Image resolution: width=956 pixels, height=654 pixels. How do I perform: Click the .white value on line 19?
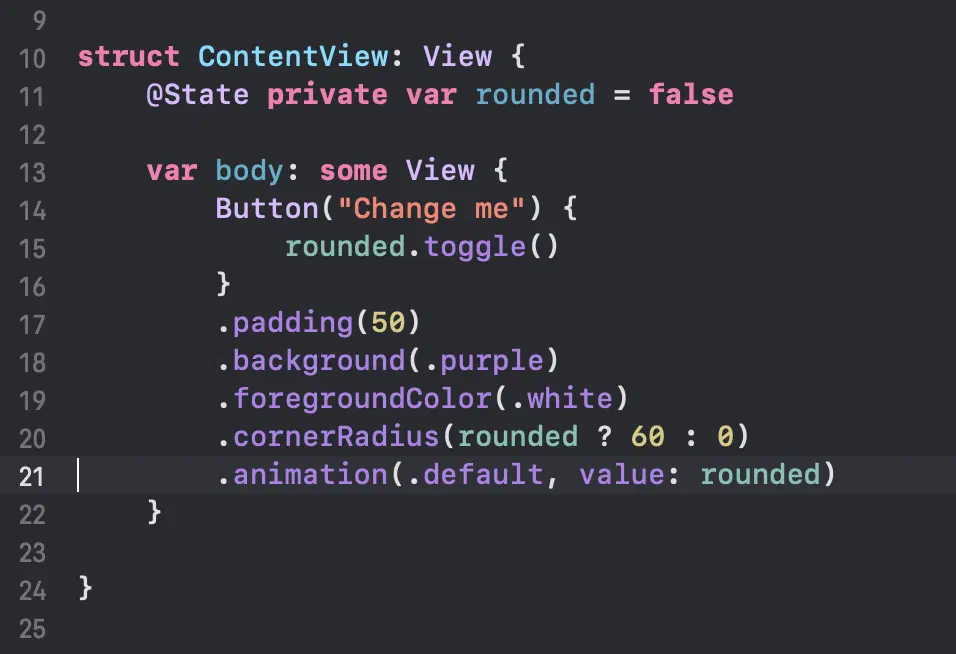561,399
